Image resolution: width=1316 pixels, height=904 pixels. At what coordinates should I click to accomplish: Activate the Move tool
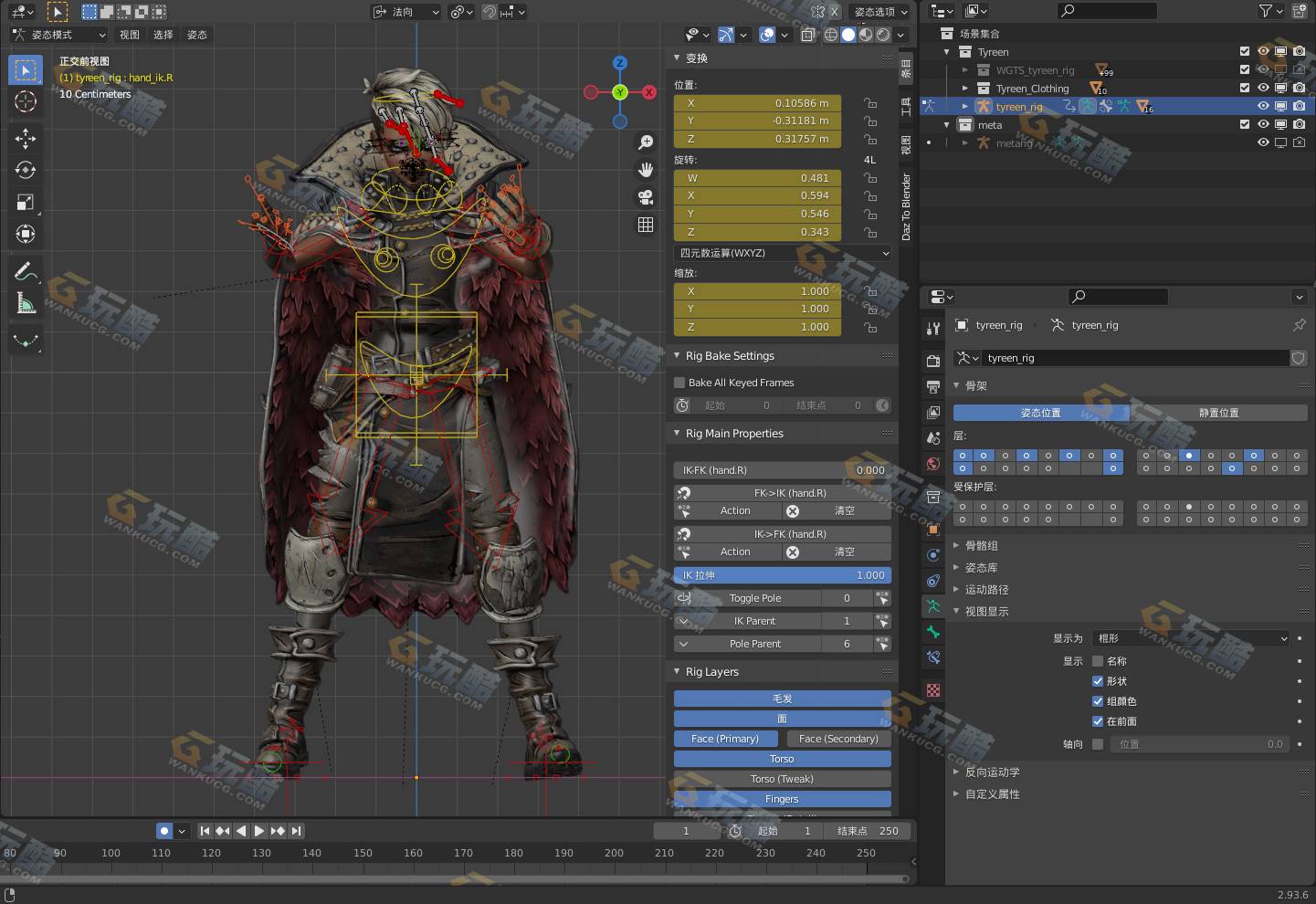point(26,139)
